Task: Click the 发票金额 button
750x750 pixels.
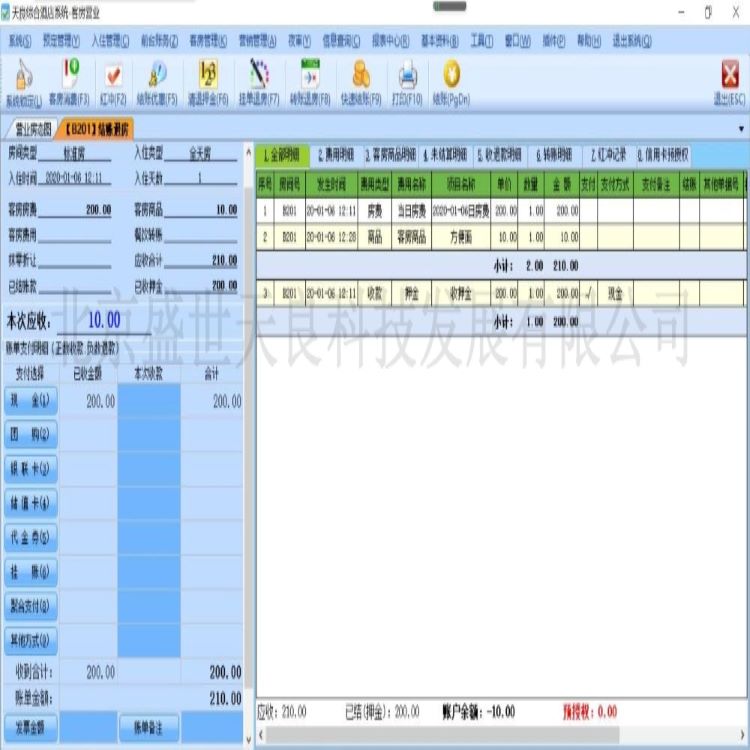Action: [31, 728]
